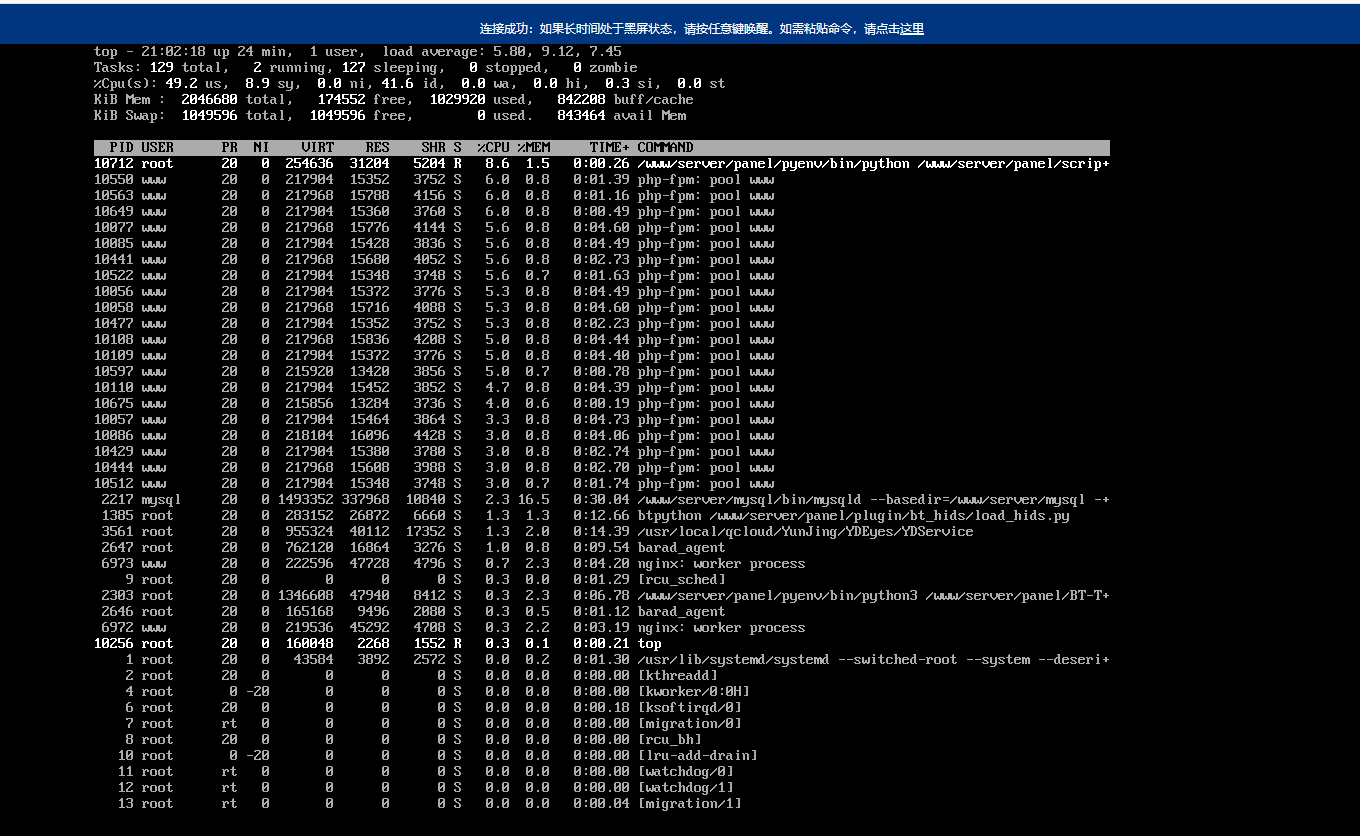This screenshot has height=836, width=1360.
Task: Click PID 10086 in the process list
Action: point(113,435)
